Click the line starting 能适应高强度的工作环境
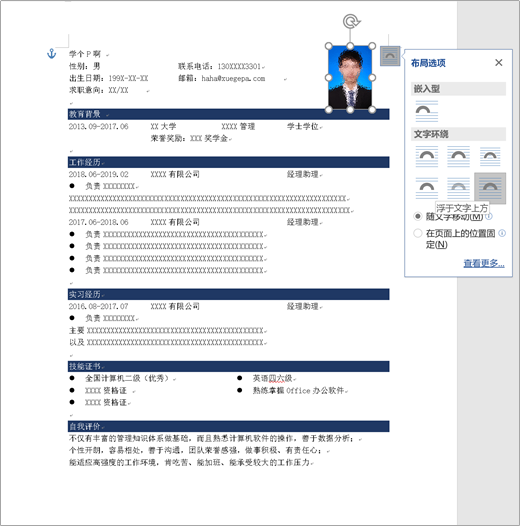Viewport: 520px width, 526px height. [190, 463]
